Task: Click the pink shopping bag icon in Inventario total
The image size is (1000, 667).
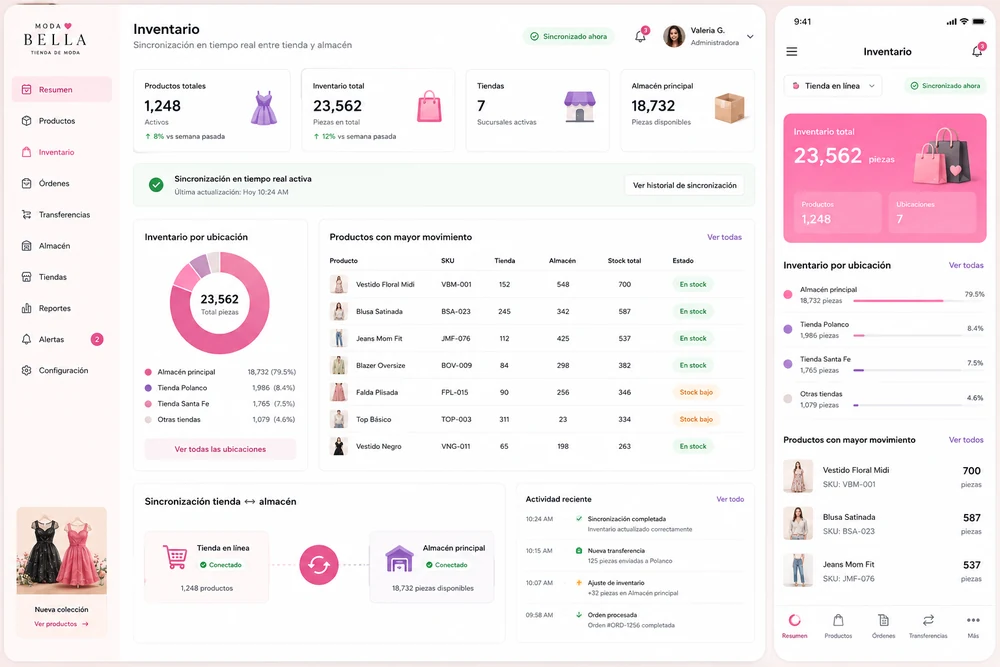Action: click(429, 106)
